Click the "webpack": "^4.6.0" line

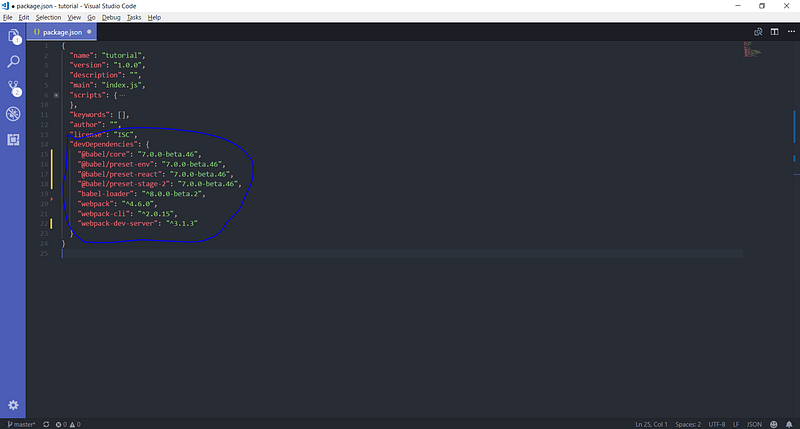click(117, 204)
